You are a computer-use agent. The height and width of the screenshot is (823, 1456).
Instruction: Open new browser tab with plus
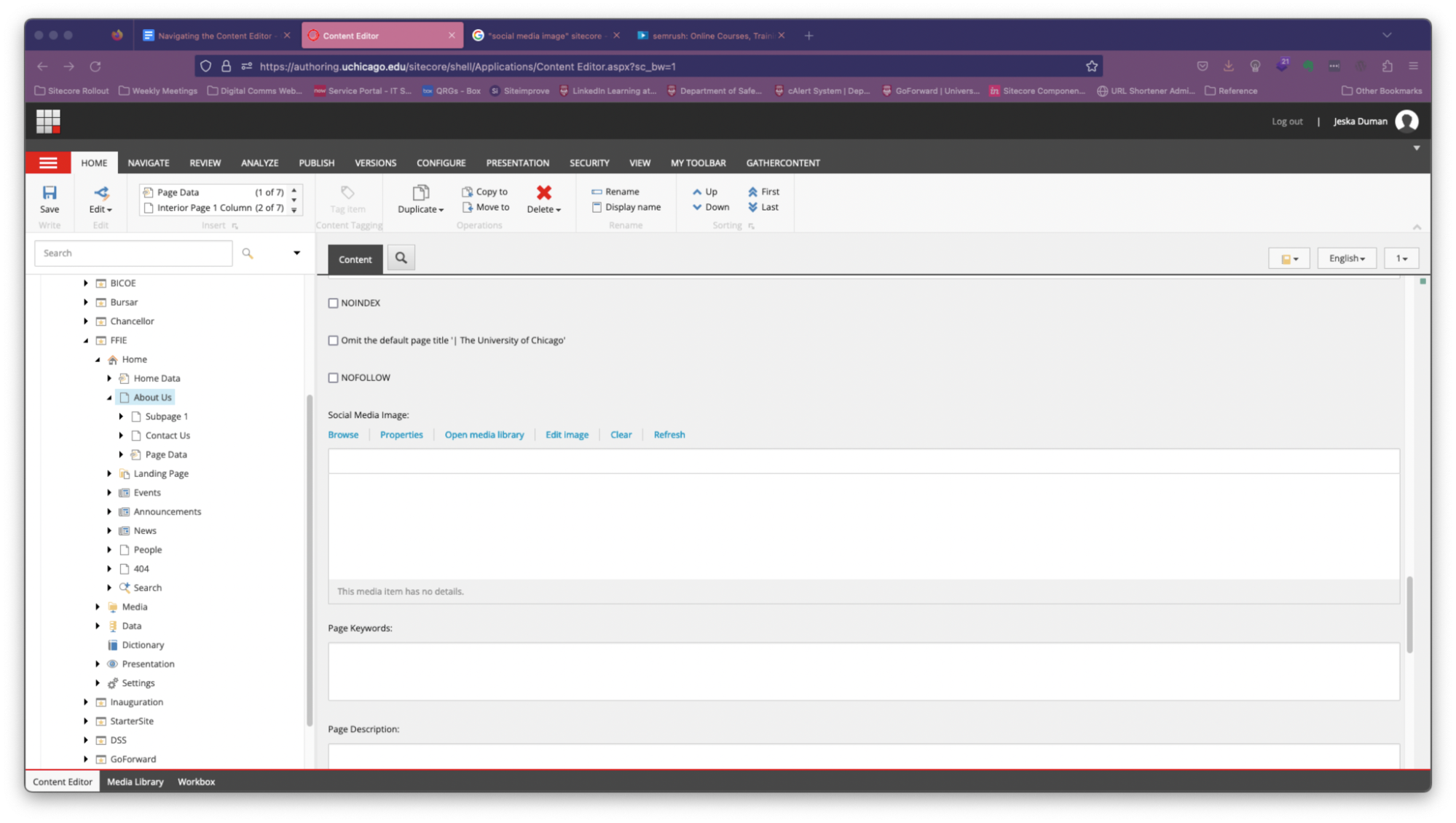pyautogui.click(x=808, y=35)
